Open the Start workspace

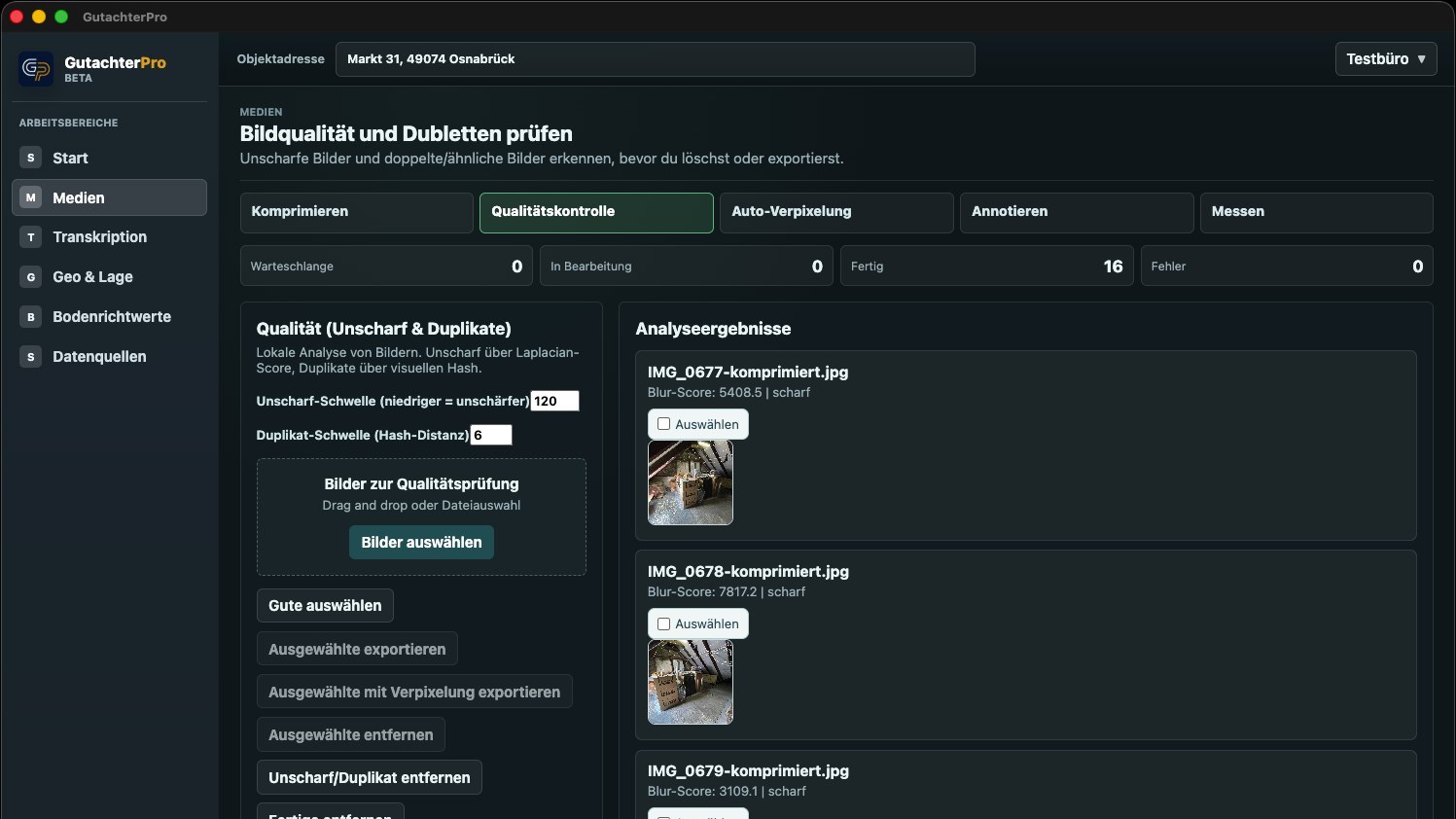pos(109,158)
